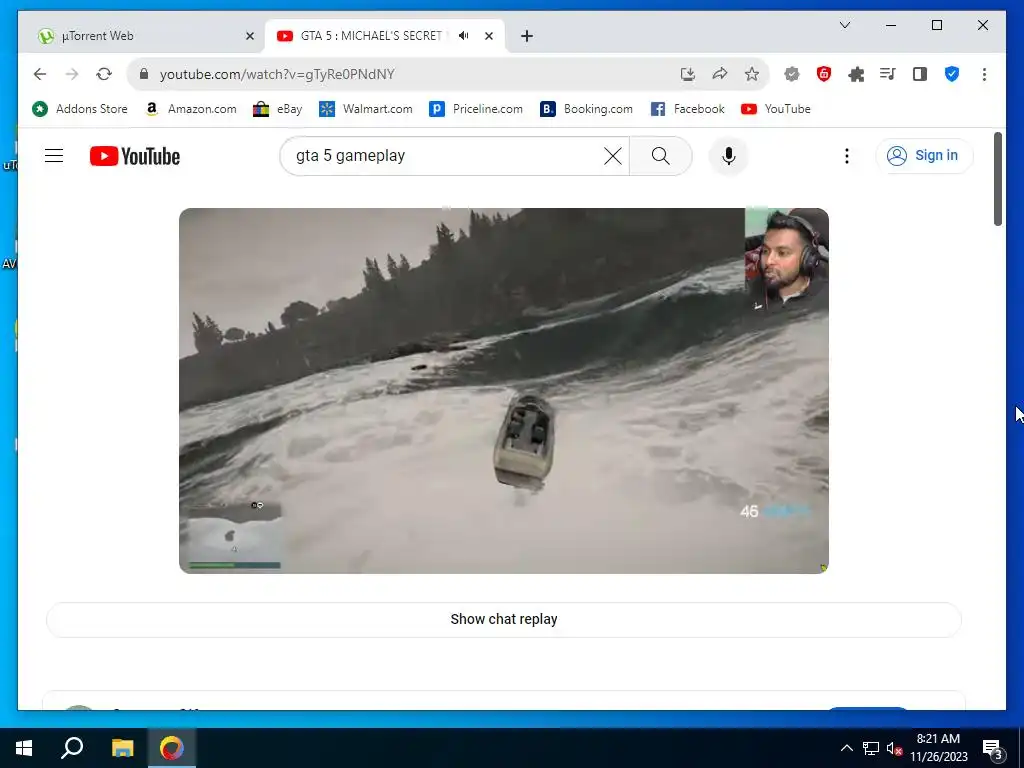Open the Booking.com bookmark
1024x768 pixels.
pyautogui.click(x=586, y=109)
